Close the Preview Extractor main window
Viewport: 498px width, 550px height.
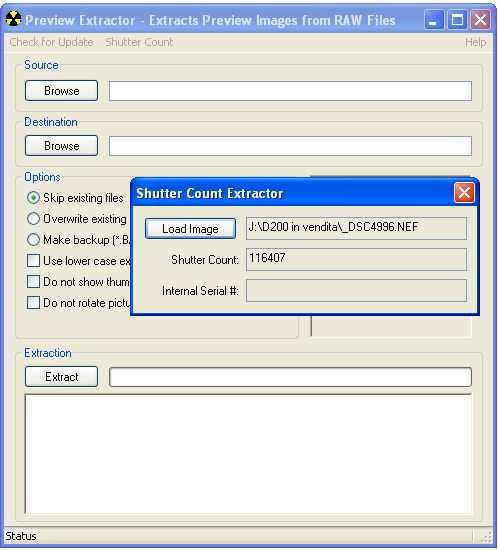point(480,20)
